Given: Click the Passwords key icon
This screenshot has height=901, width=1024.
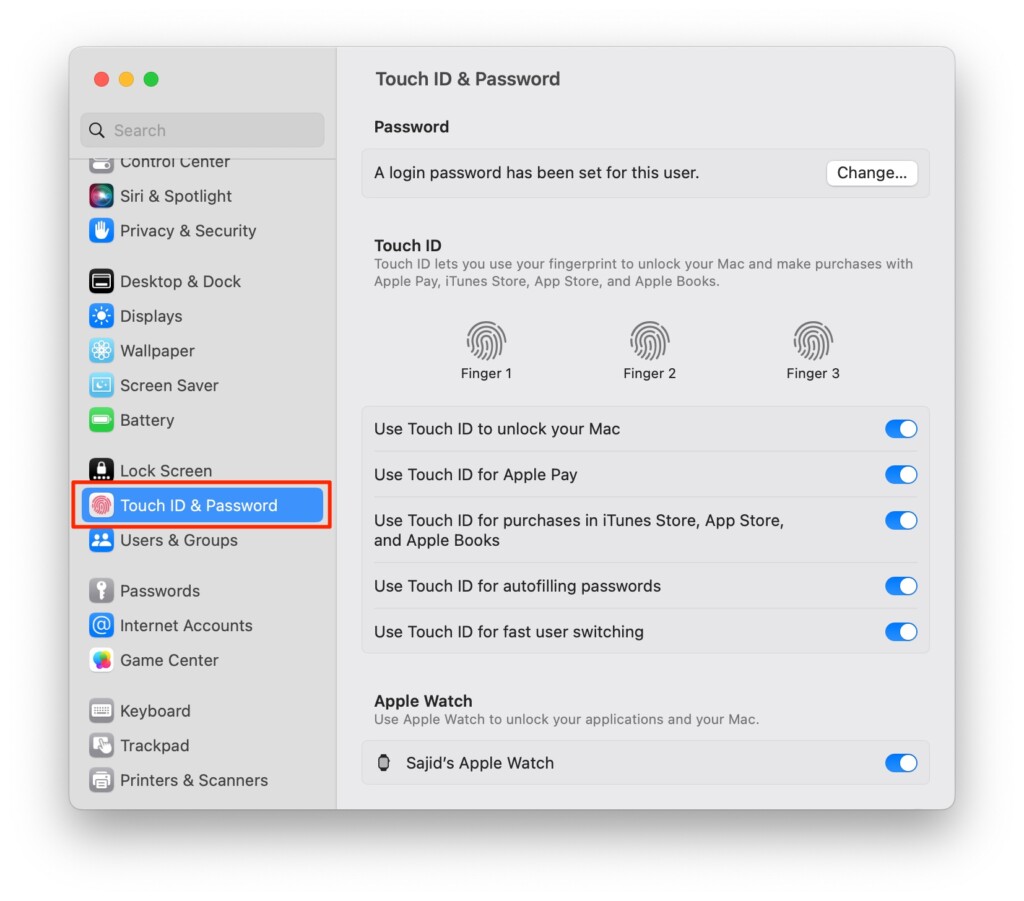Looking at the screenshot, I should tap(101, 591).
